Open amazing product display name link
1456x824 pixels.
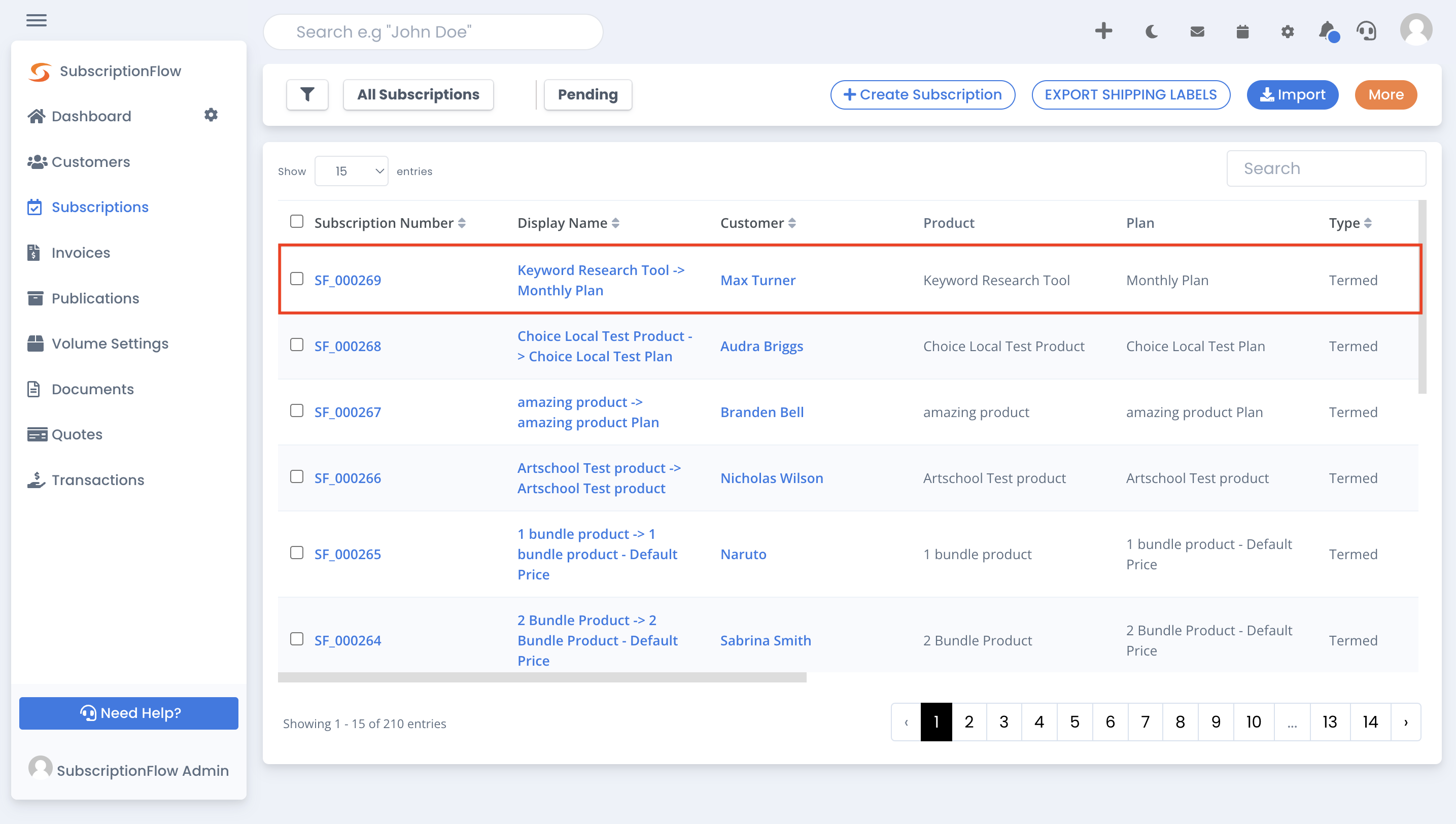click(588, 412)
